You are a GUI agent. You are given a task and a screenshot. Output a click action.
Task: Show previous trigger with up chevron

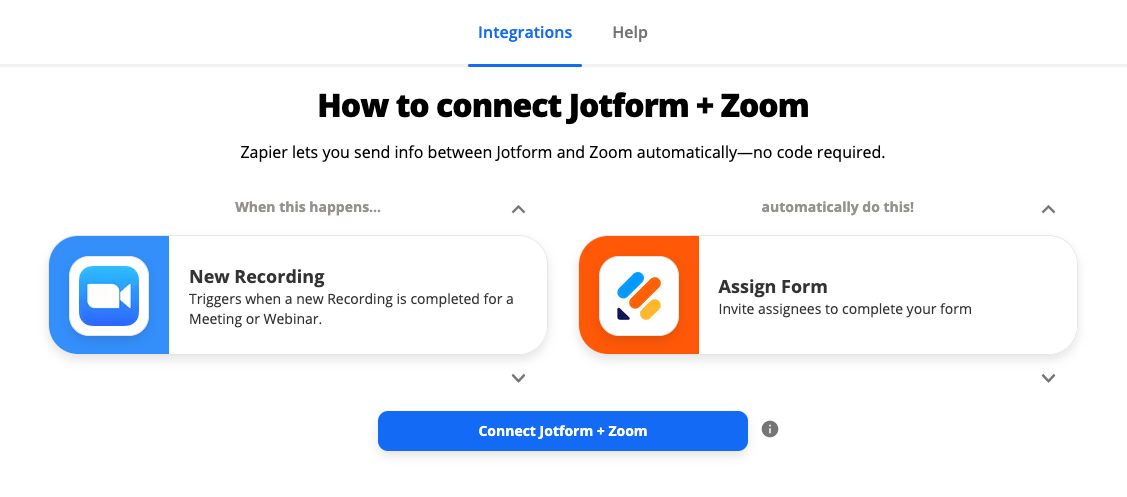[518, 209]
